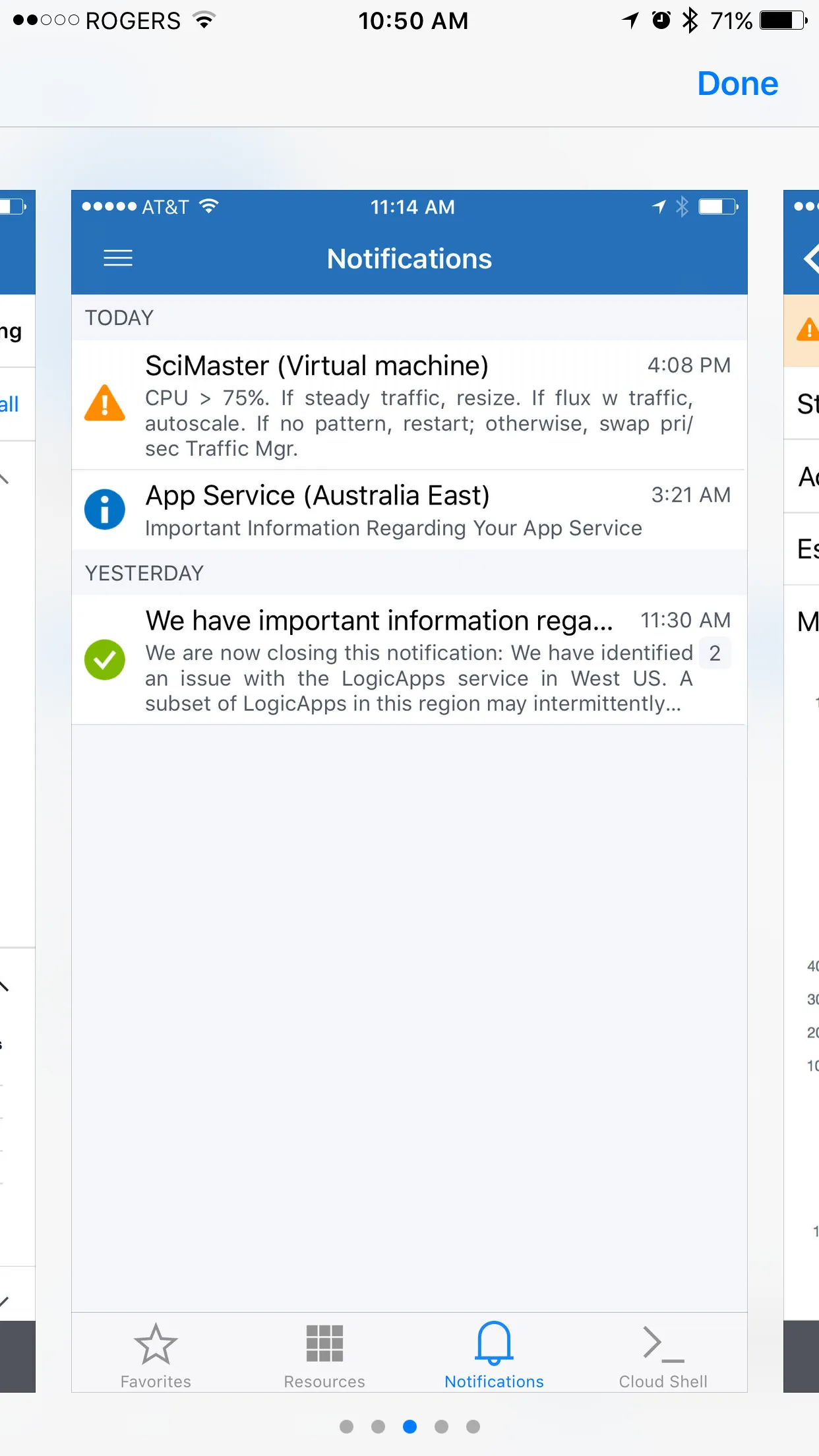Open the App Service (Australia East) notification title
819x1456 pixels.
click(x=317, y=496)
